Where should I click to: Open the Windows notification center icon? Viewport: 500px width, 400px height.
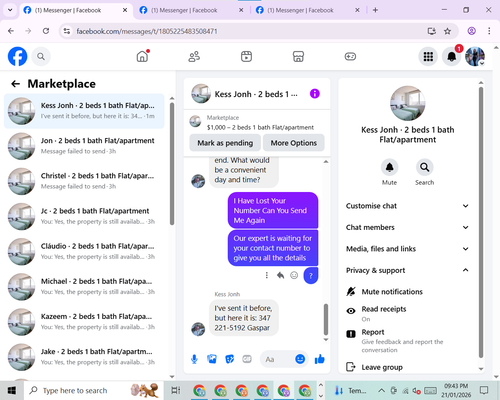coord(484,390)
